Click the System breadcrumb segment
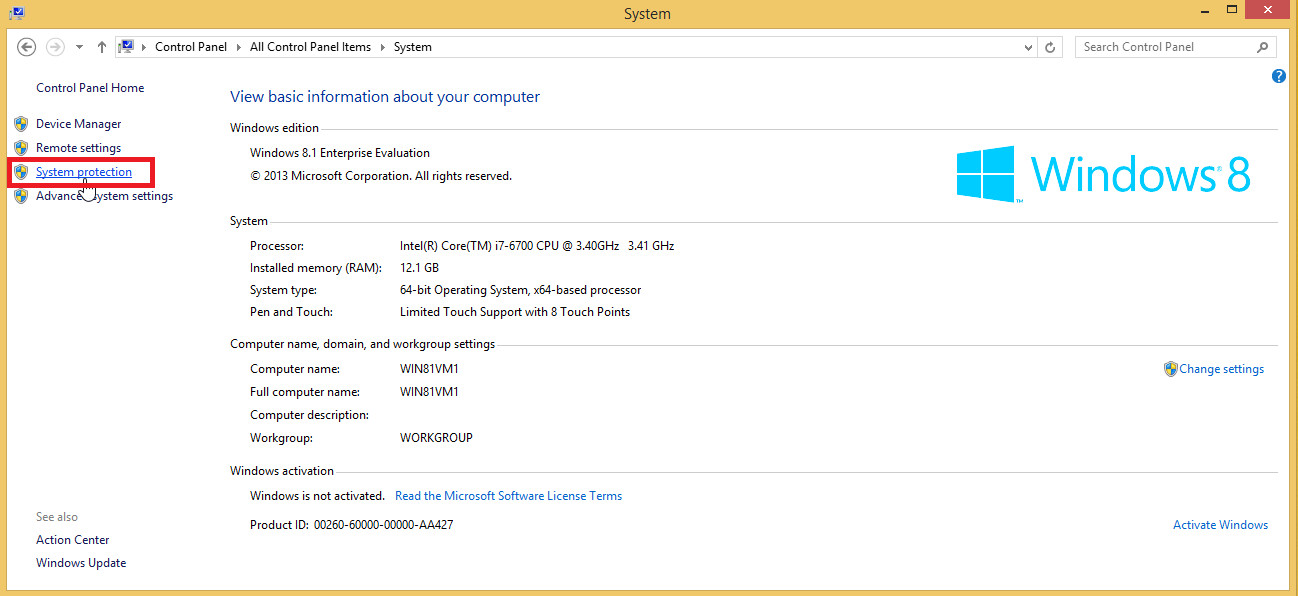1298x596 pixels. pyautogui.click(x=413, y=47)
